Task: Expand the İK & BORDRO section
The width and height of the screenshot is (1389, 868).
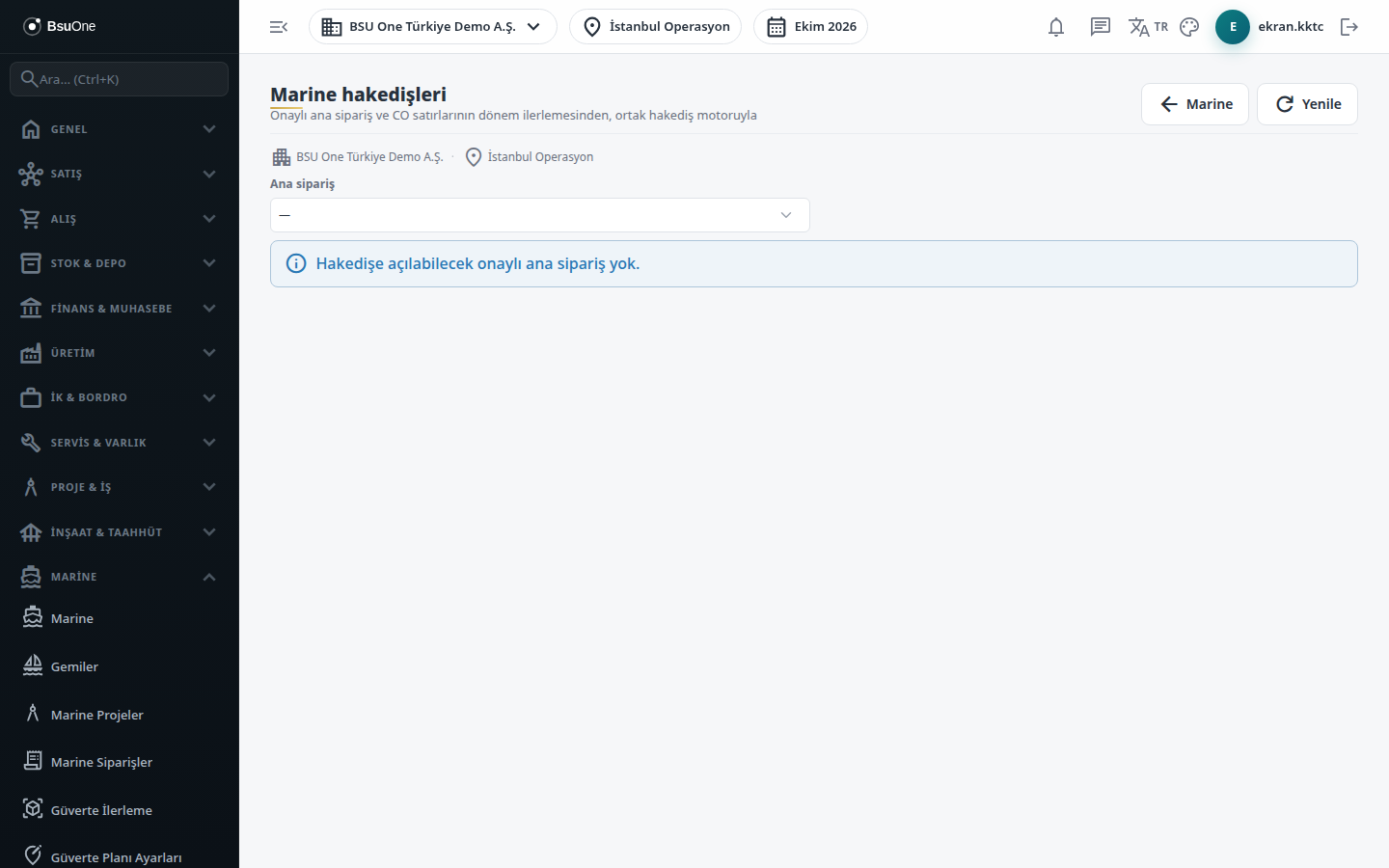Action: (120, 397)
